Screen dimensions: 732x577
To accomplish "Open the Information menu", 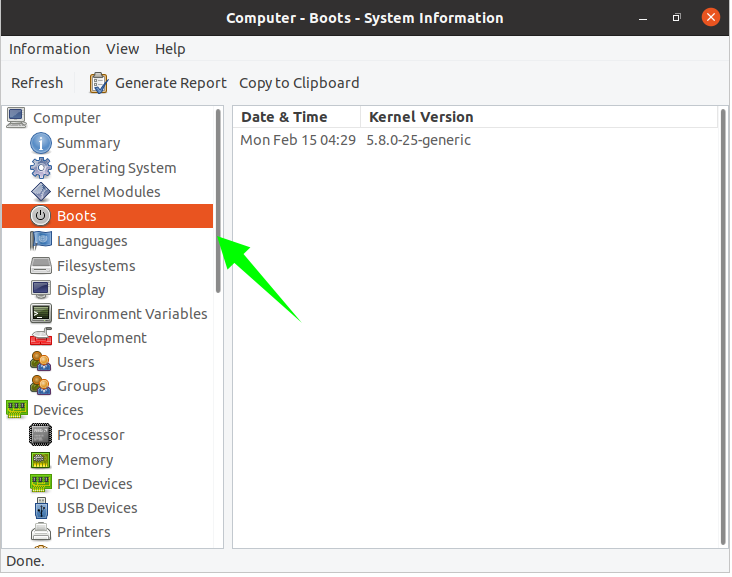I will 49,49.
